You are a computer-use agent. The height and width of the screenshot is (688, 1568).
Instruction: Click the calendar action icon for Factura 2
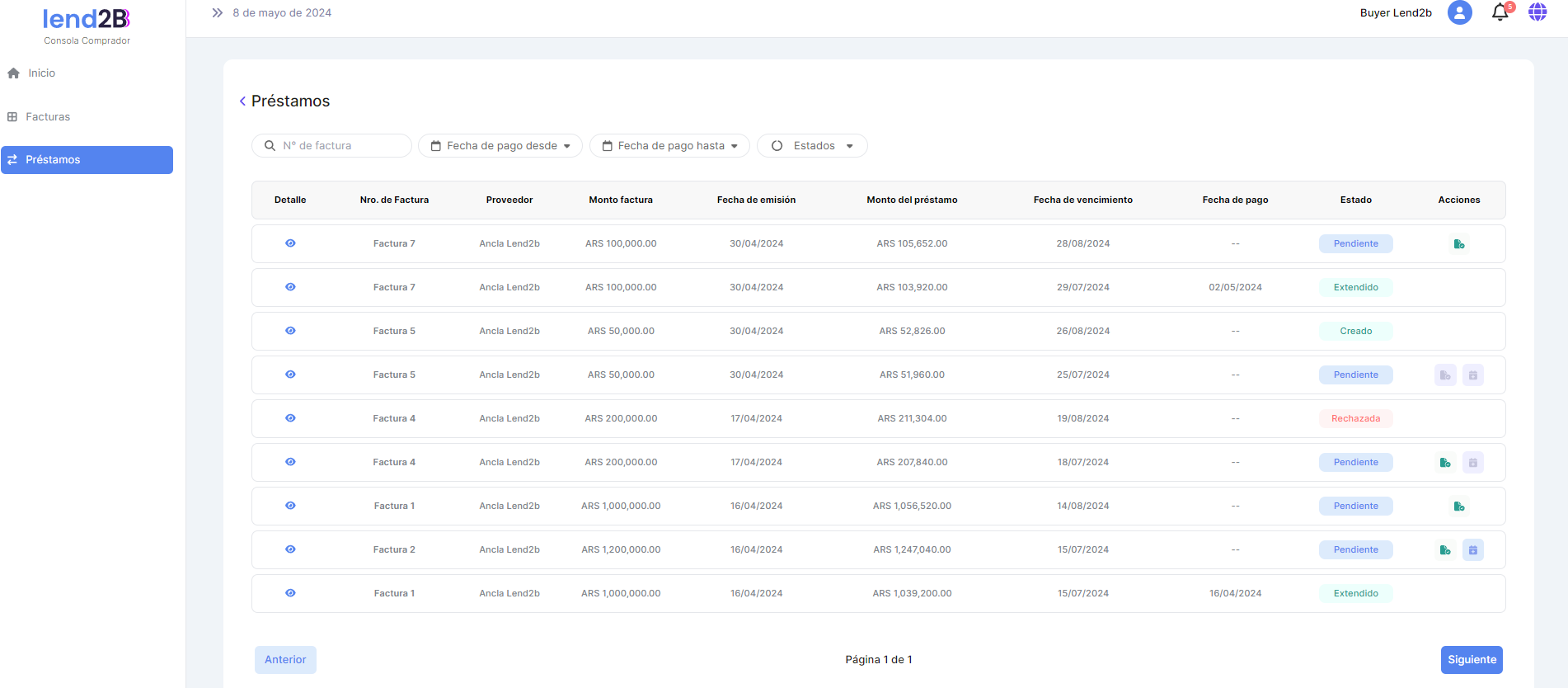[x=1472, y=550]
